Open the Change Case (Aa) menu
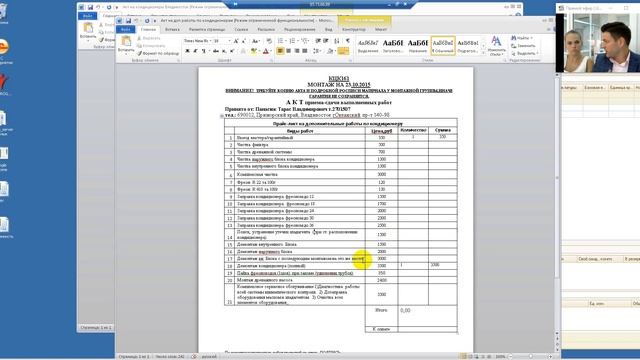640x360 pixels. click(256, 41)
